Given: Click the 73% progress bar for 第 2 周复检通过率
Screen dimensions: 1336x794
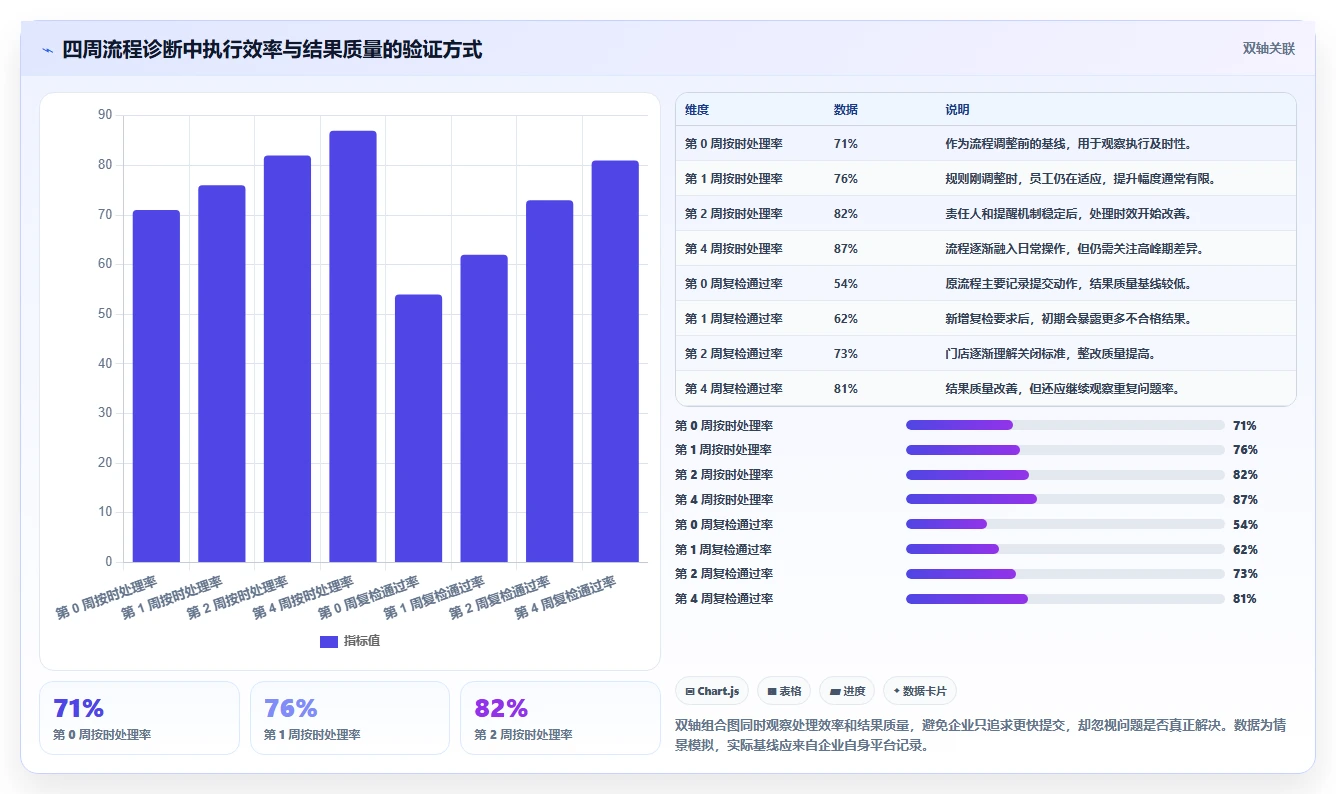Looking at the screenshot, I should [x=1065, y=574].
